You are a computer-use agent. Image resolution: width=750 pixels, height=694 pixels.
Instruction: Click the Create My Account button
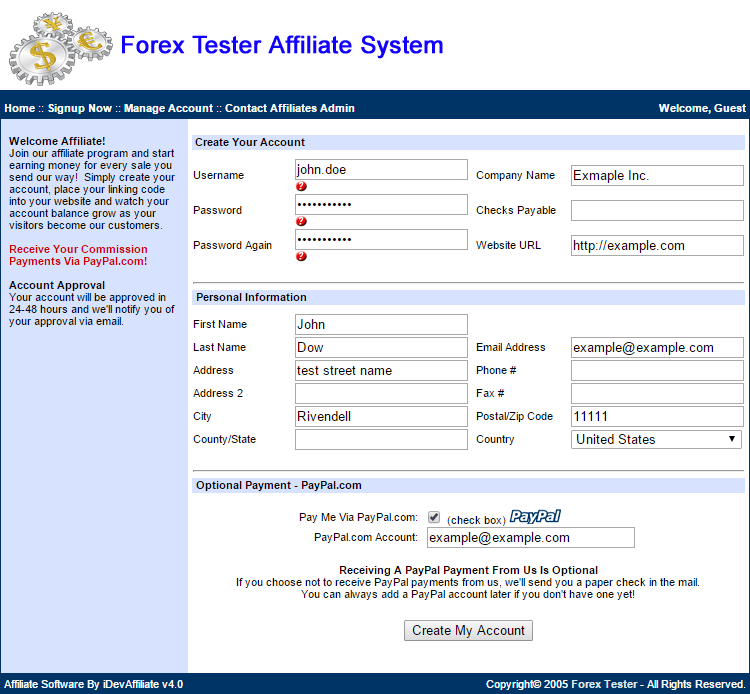click(x=468, y=630)
